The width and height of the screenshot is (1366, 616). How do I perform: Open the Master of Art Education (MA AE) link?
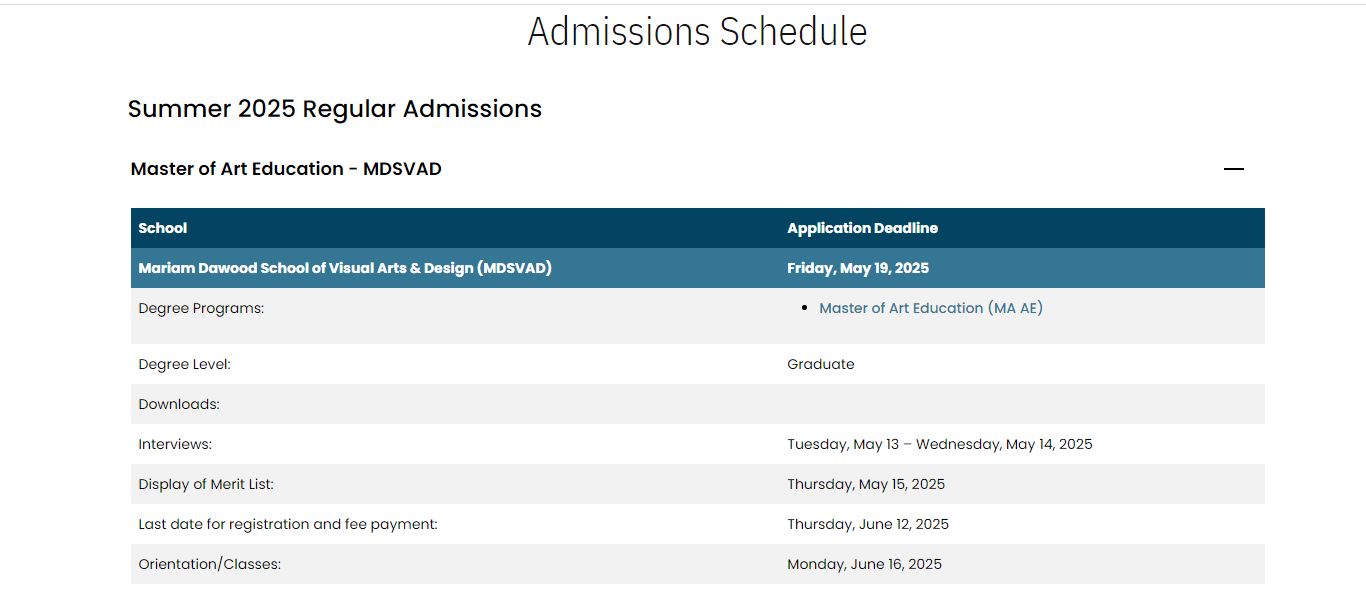(930, 308)
